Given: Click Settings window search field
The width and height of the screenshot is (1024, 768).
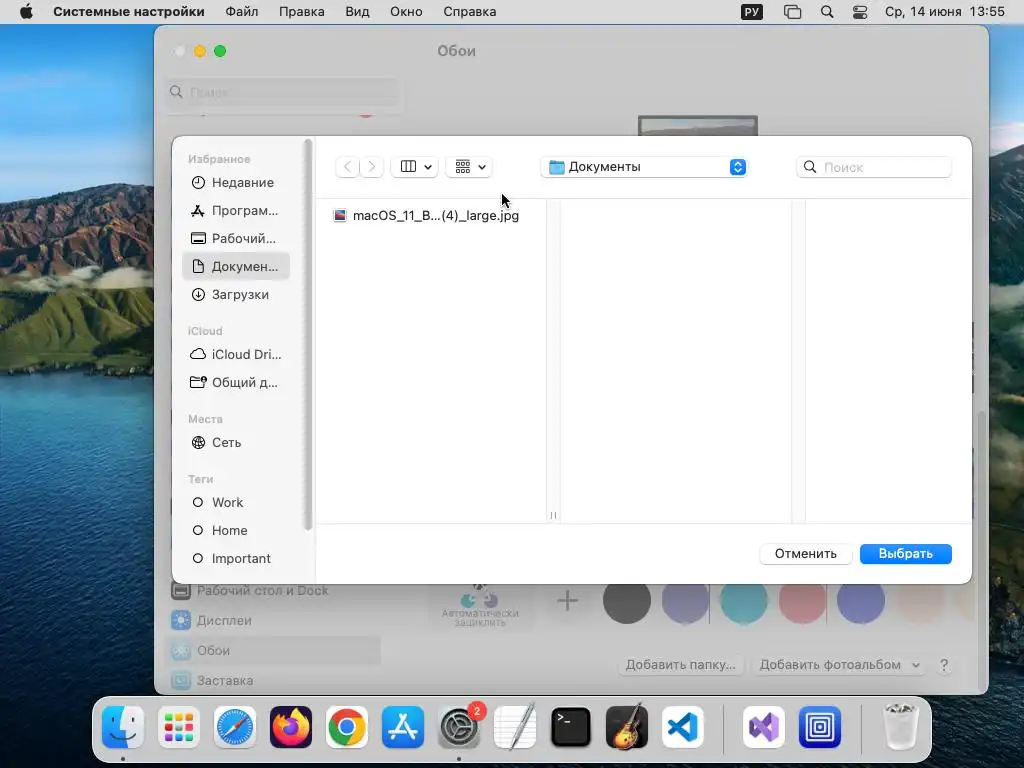Looking at the screenshot, I should click(283, 92).
